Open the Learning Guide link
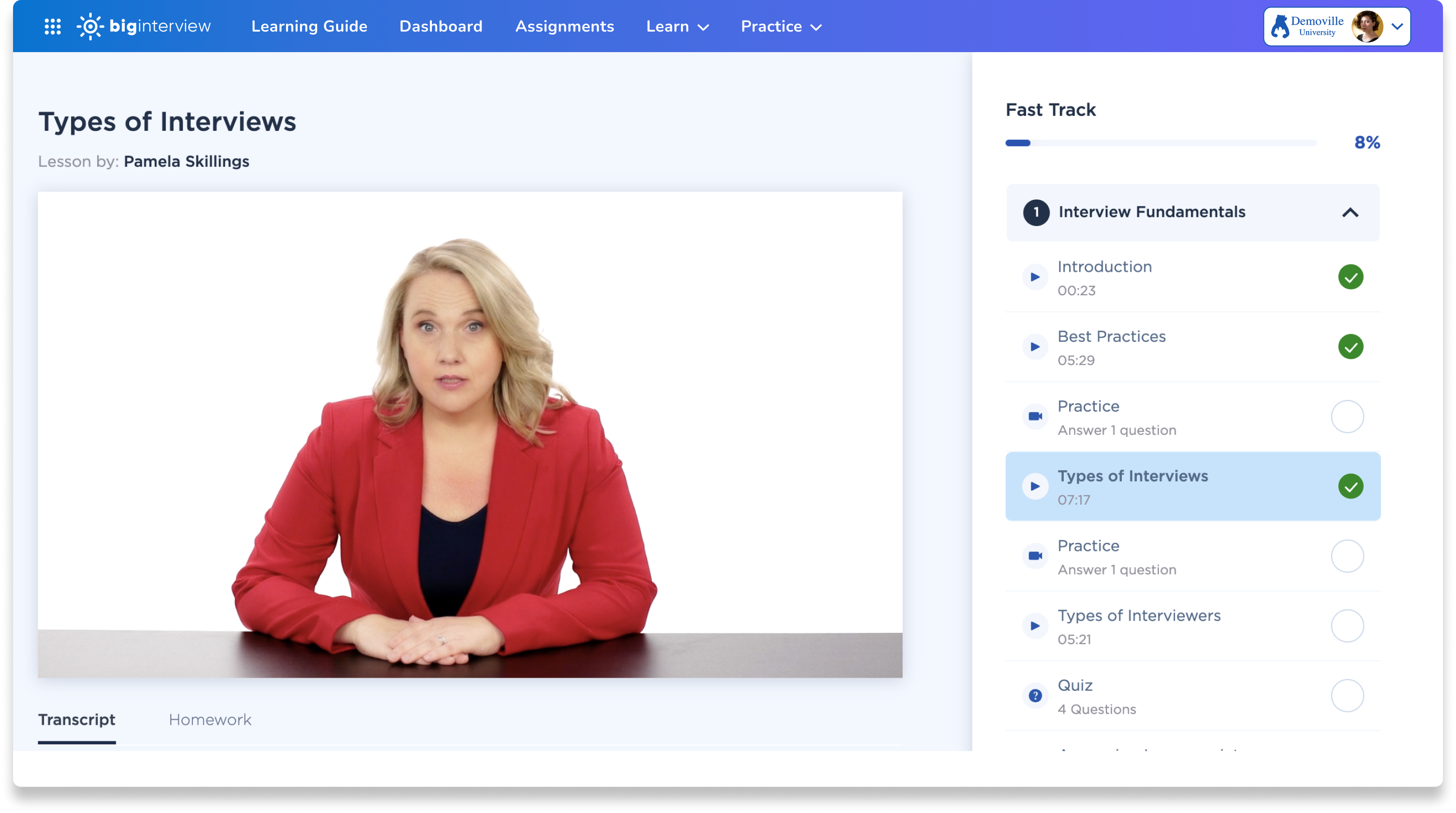Screen dimensions: 1456x813 pyautogui.click(x=309, y=27)
